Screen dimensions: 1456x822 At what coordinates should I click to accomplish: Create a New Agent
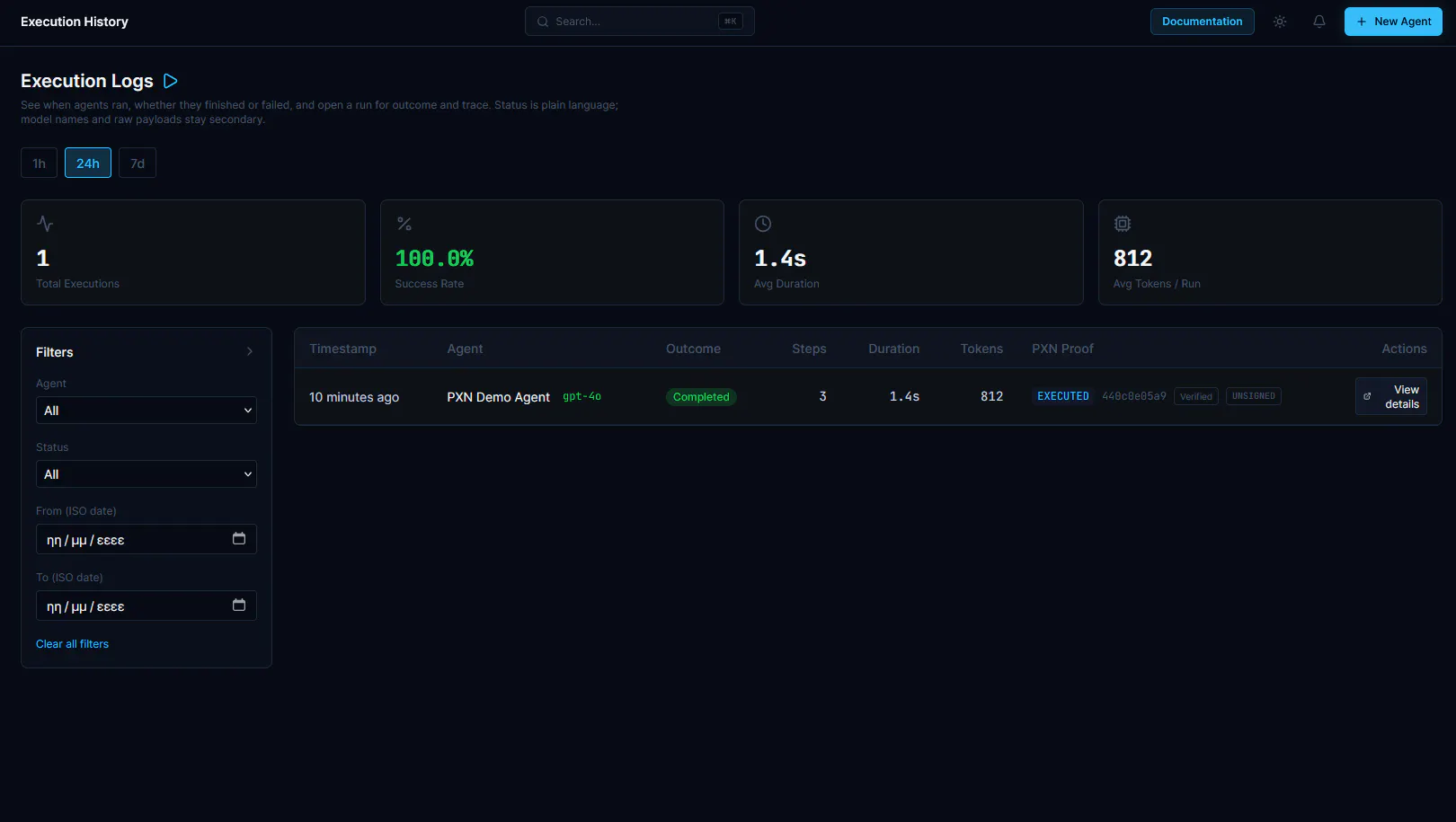1393,22
